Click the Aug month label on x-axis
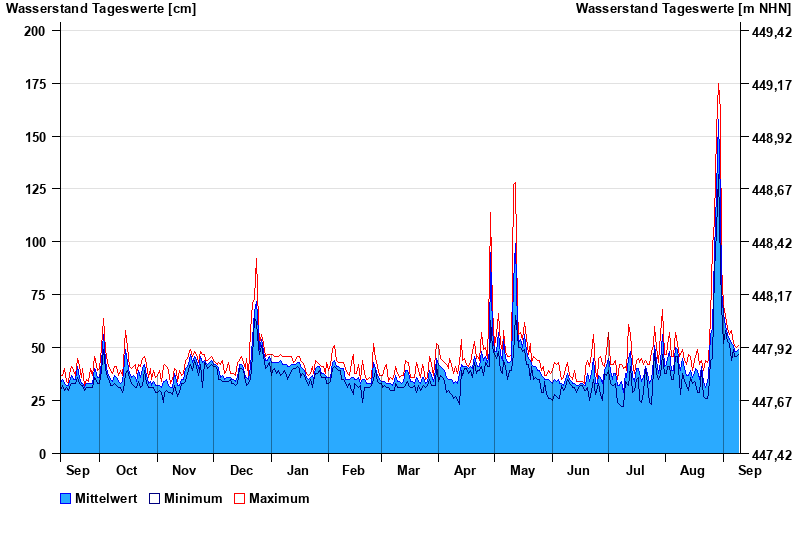Screen dimensions: 800x550 tap(692, 470)
